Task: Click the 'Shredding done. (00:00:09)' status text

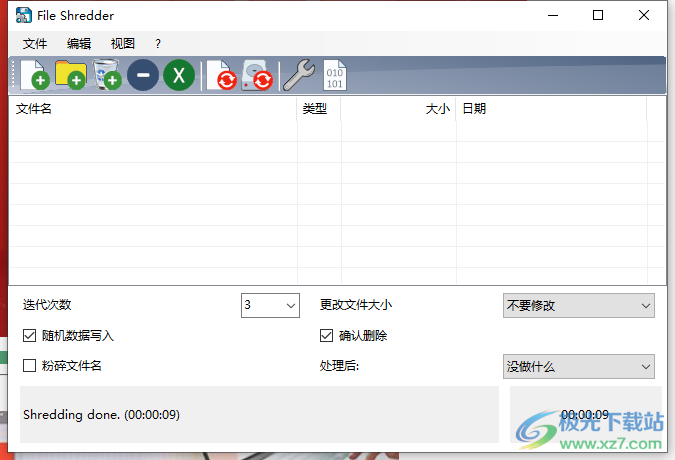Action: pyautogui.click(x=101, y=415)
